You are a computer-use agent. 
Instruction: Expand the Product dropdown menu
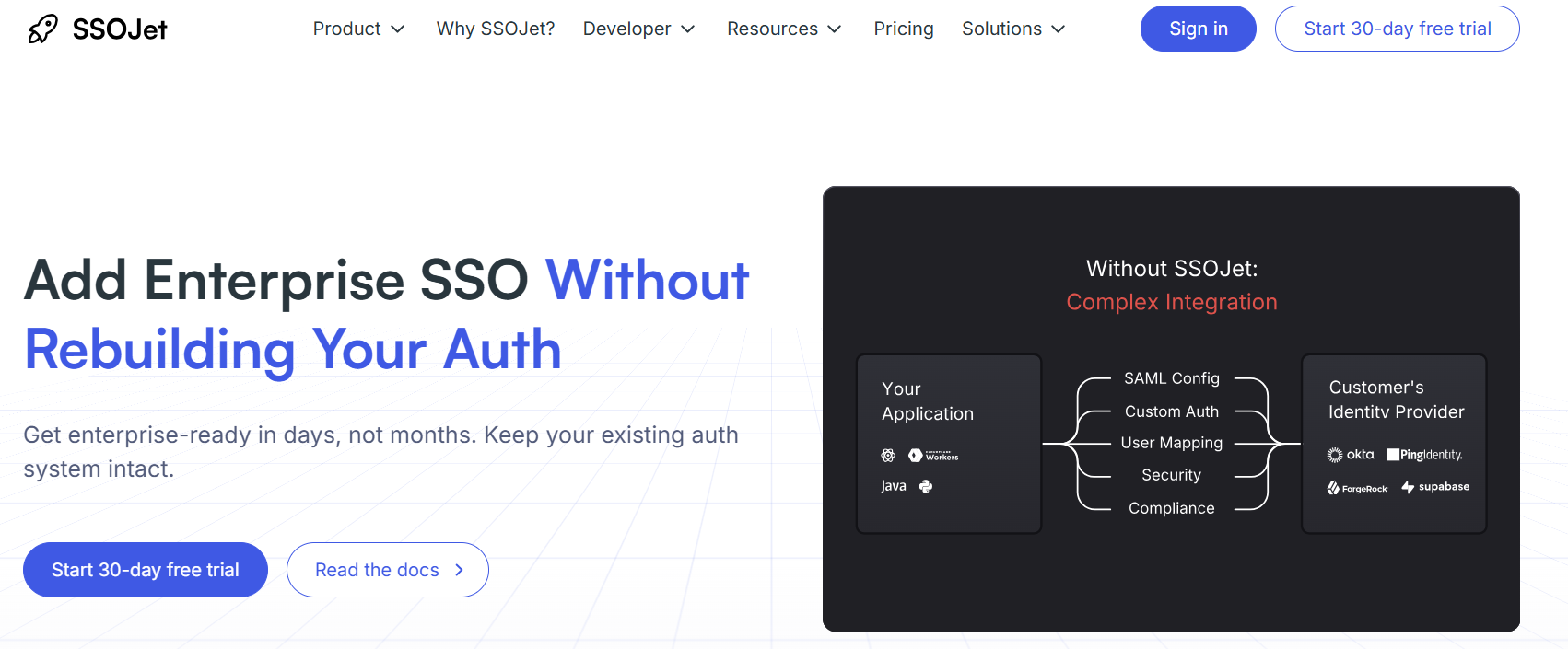[x=358, y=29]
